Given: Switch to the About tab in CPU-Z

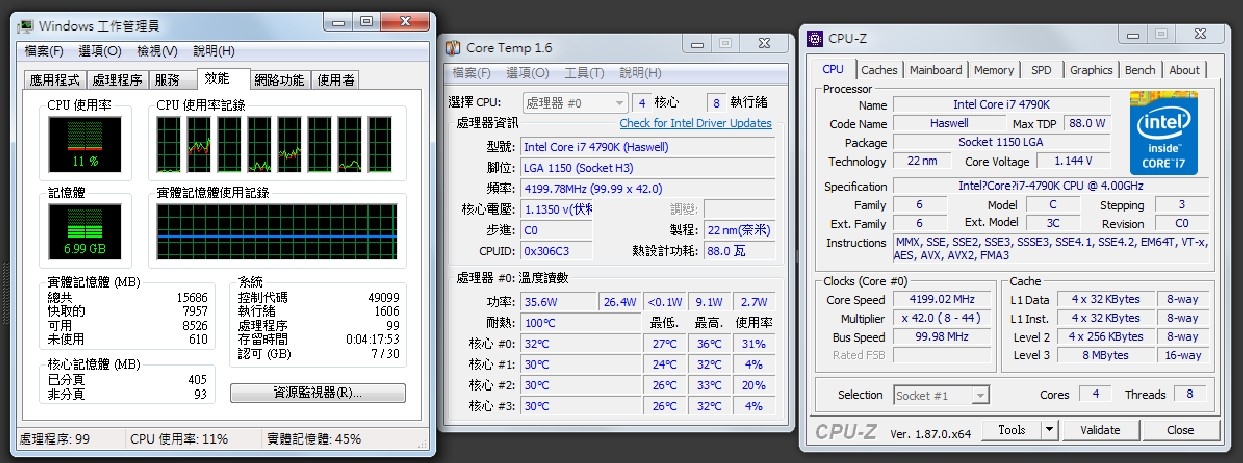Looking at the screenshot, I should 1184,70.
